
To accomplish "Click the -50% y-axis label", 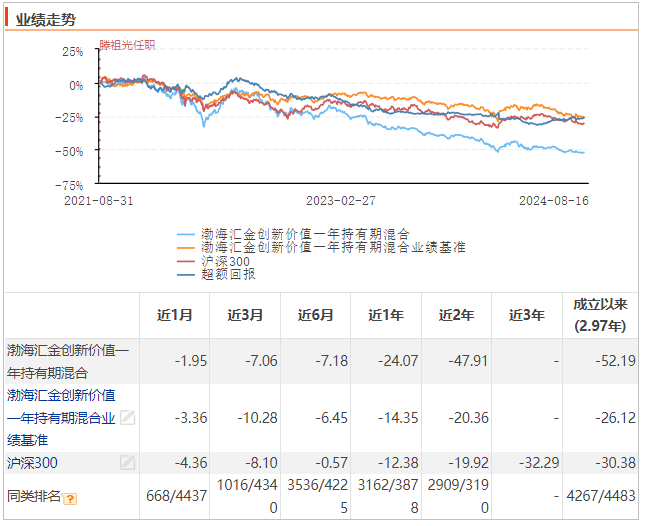I will (x=69, y=152).
